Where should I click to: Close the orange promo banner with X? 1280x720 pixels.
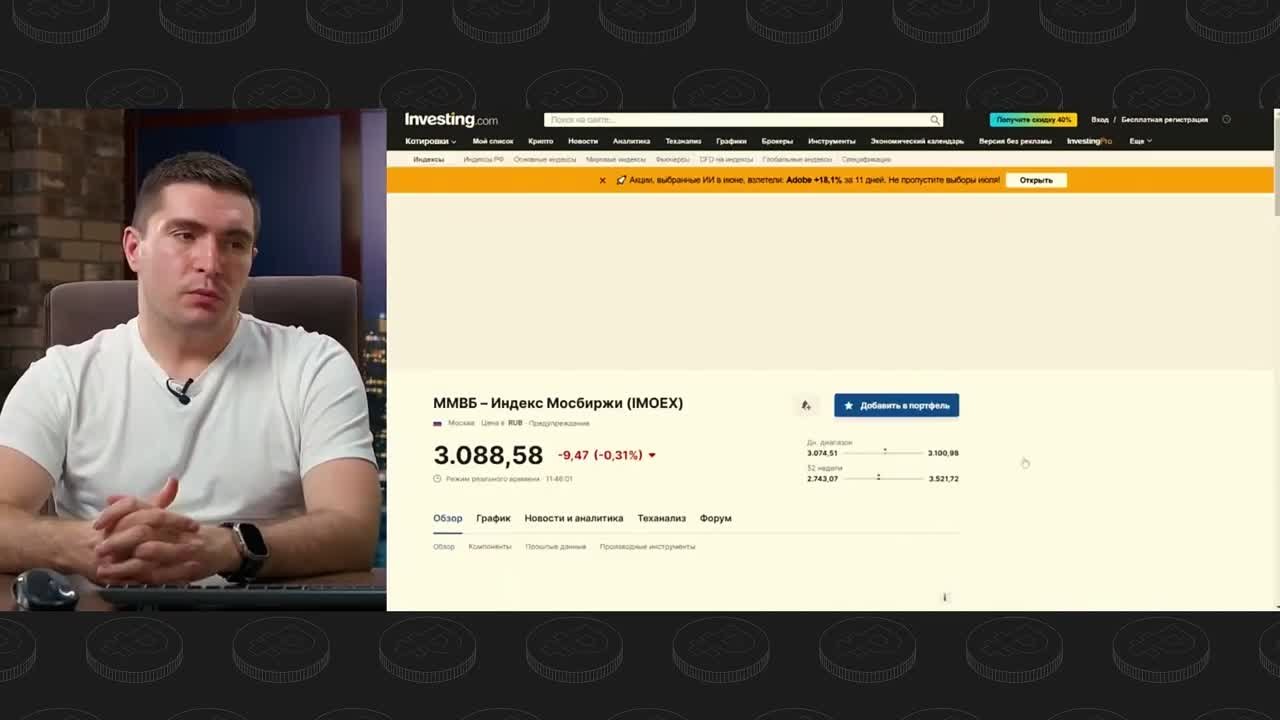coord(602,180)
